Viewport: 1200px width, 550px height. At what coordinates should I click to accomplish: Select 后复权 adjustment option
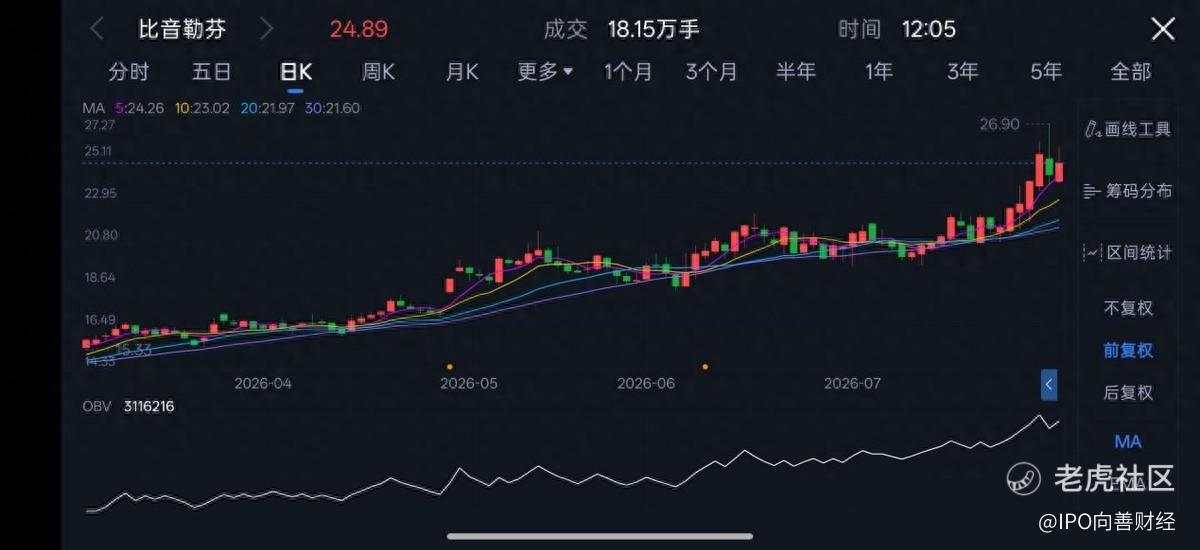(1128, 392)
